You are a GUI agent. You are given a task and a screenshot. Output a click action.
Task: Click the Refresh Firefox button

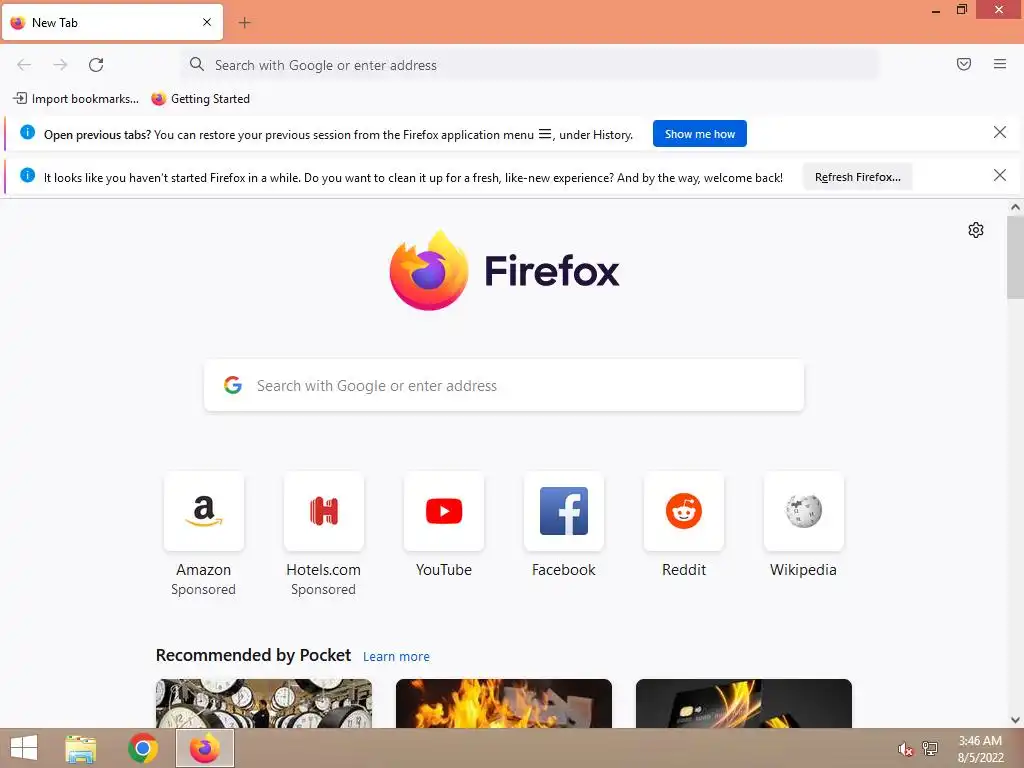pyautogui.click(x=857, y=177)
